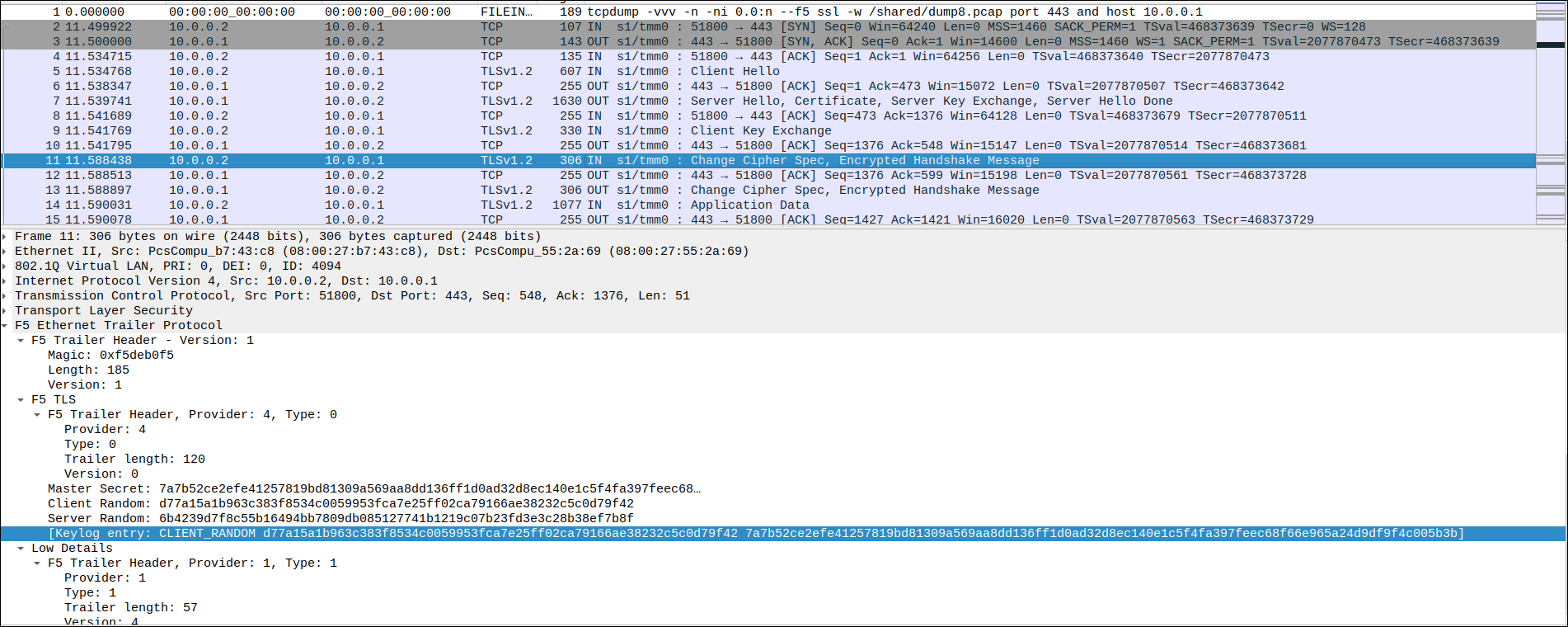This screenshot has height=627, width=1568.
Task: Collapse F5 Ethernet Trailer Protocol section
Action: [x=5, y=326]
